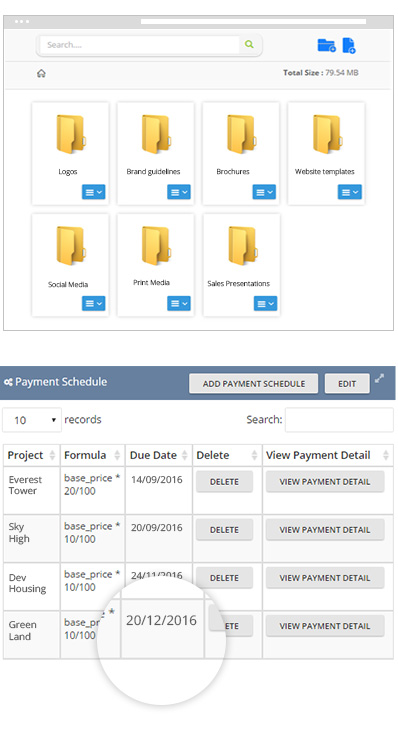Viewport: 398px width, 733px height.
Task: Click the Edit button
Action: (347, 384)
